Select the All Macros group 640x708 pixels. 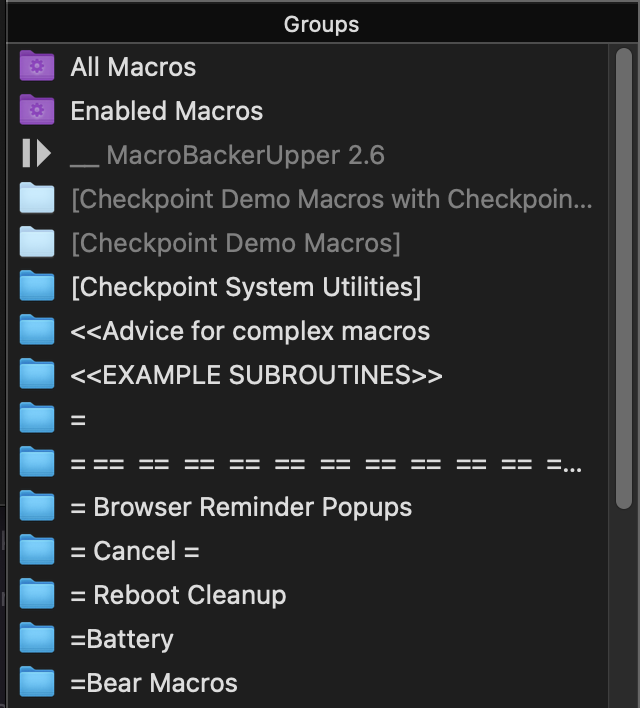click(308, 67)
